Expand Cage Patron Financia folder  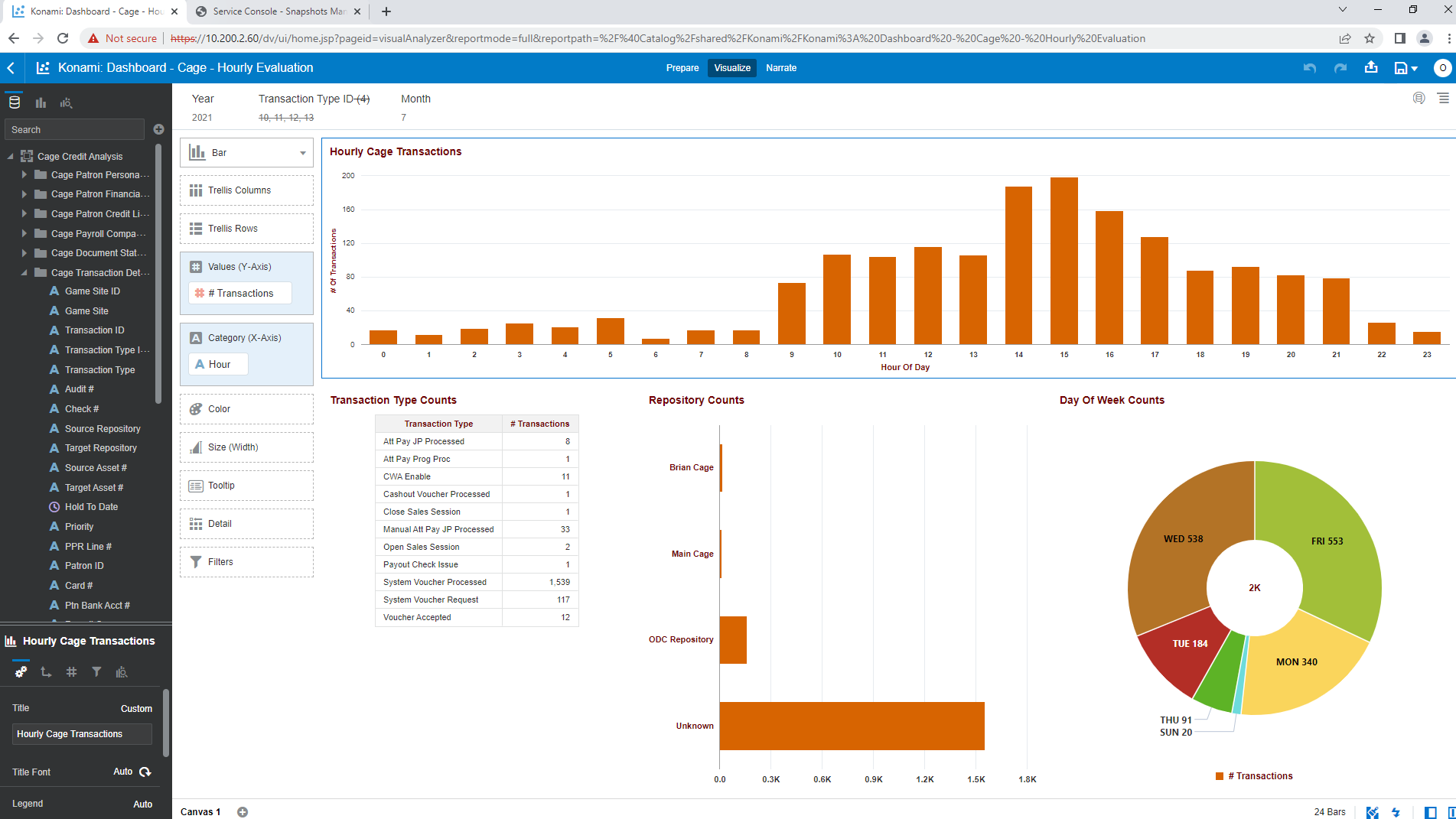click(x=24, y=194)
